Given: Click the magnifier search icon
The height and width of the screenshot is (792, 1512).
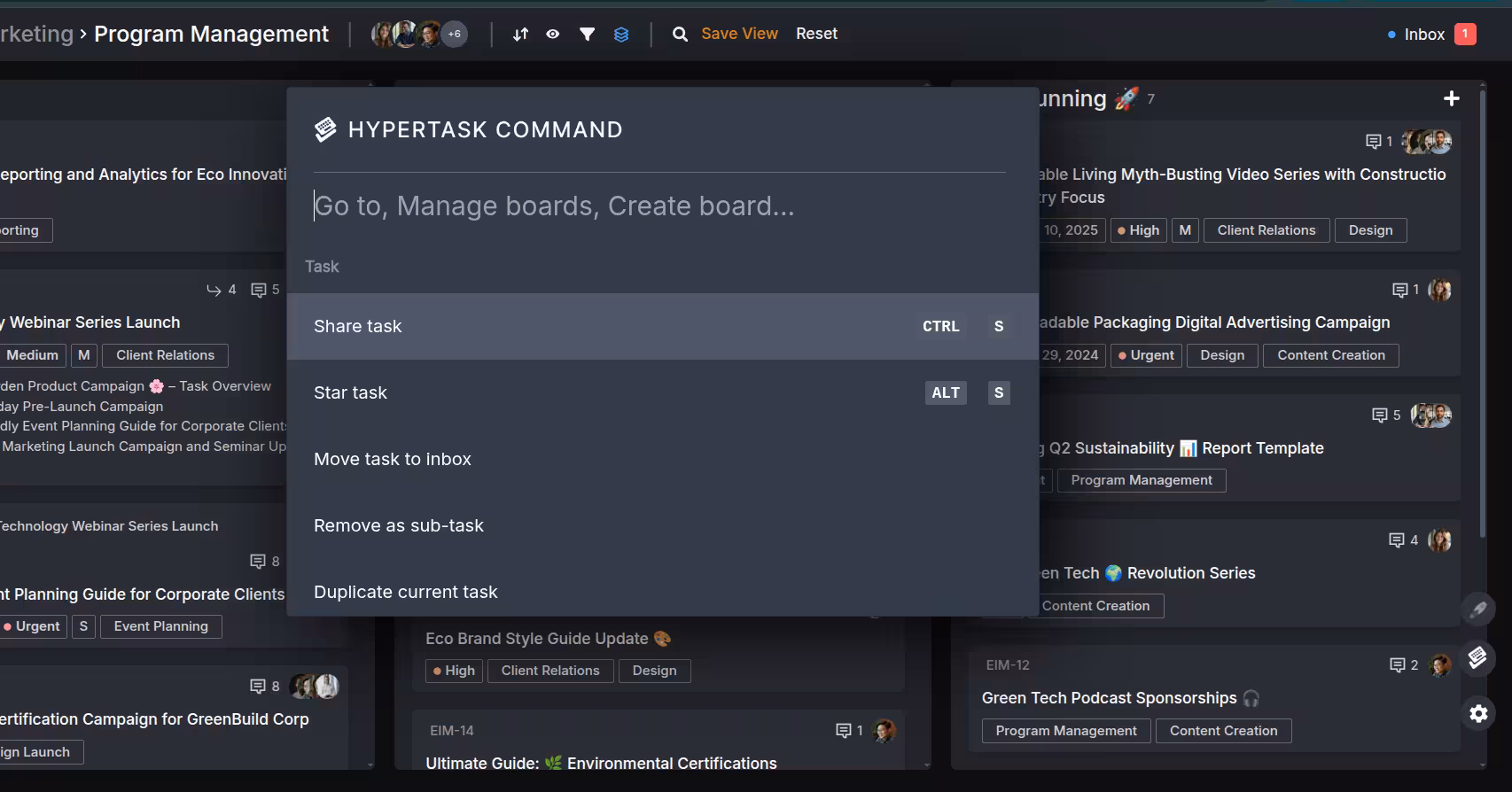Looking at the screenshot, I should tap(680, 34).
